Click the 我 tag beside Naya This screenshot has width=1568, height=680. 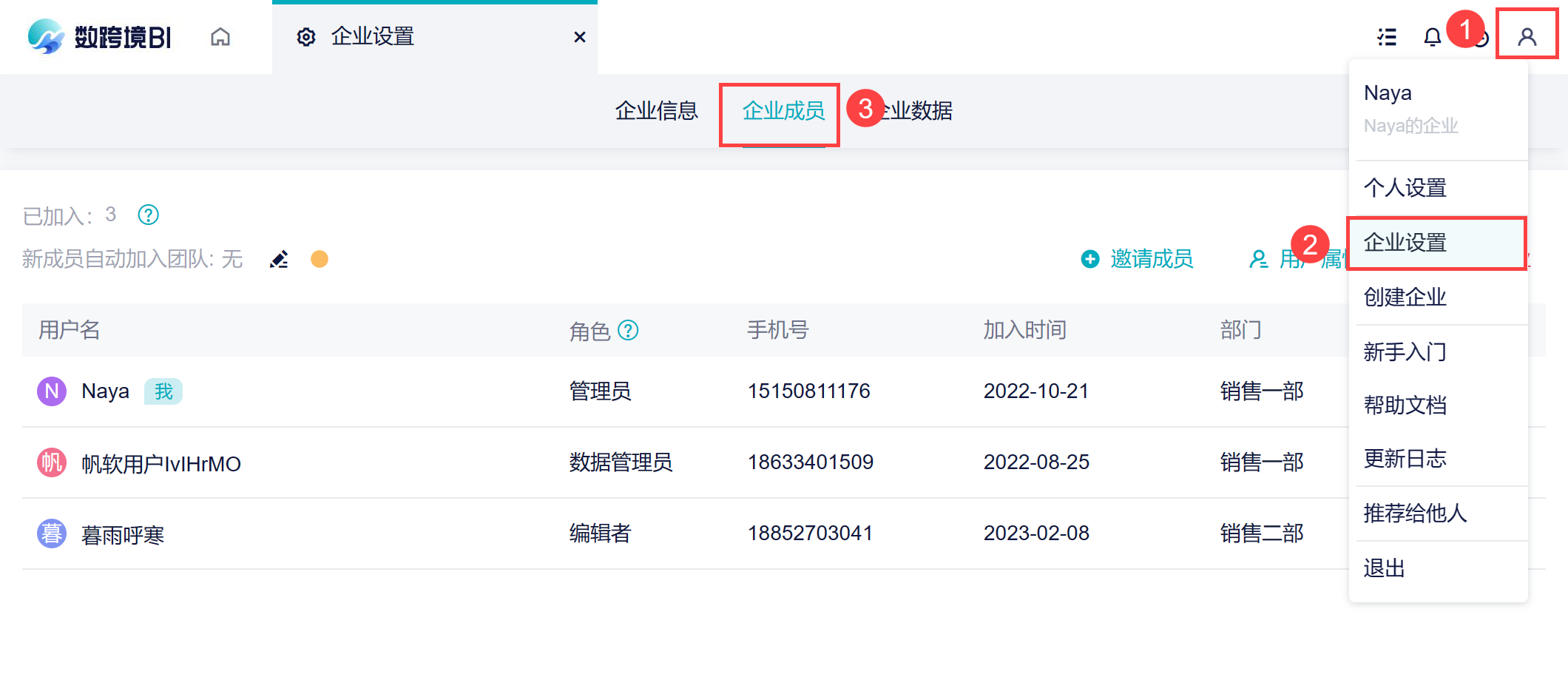pyautogui.click(x=163, y=391)
